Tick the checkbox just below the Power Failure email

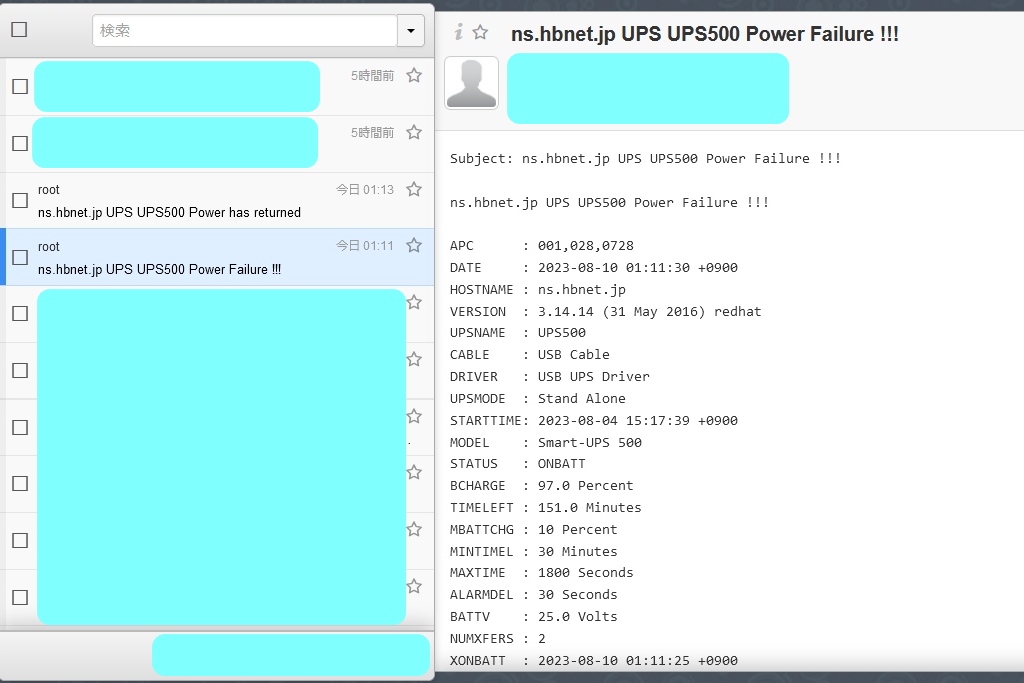pyautogui.click(x=20, y=313)
